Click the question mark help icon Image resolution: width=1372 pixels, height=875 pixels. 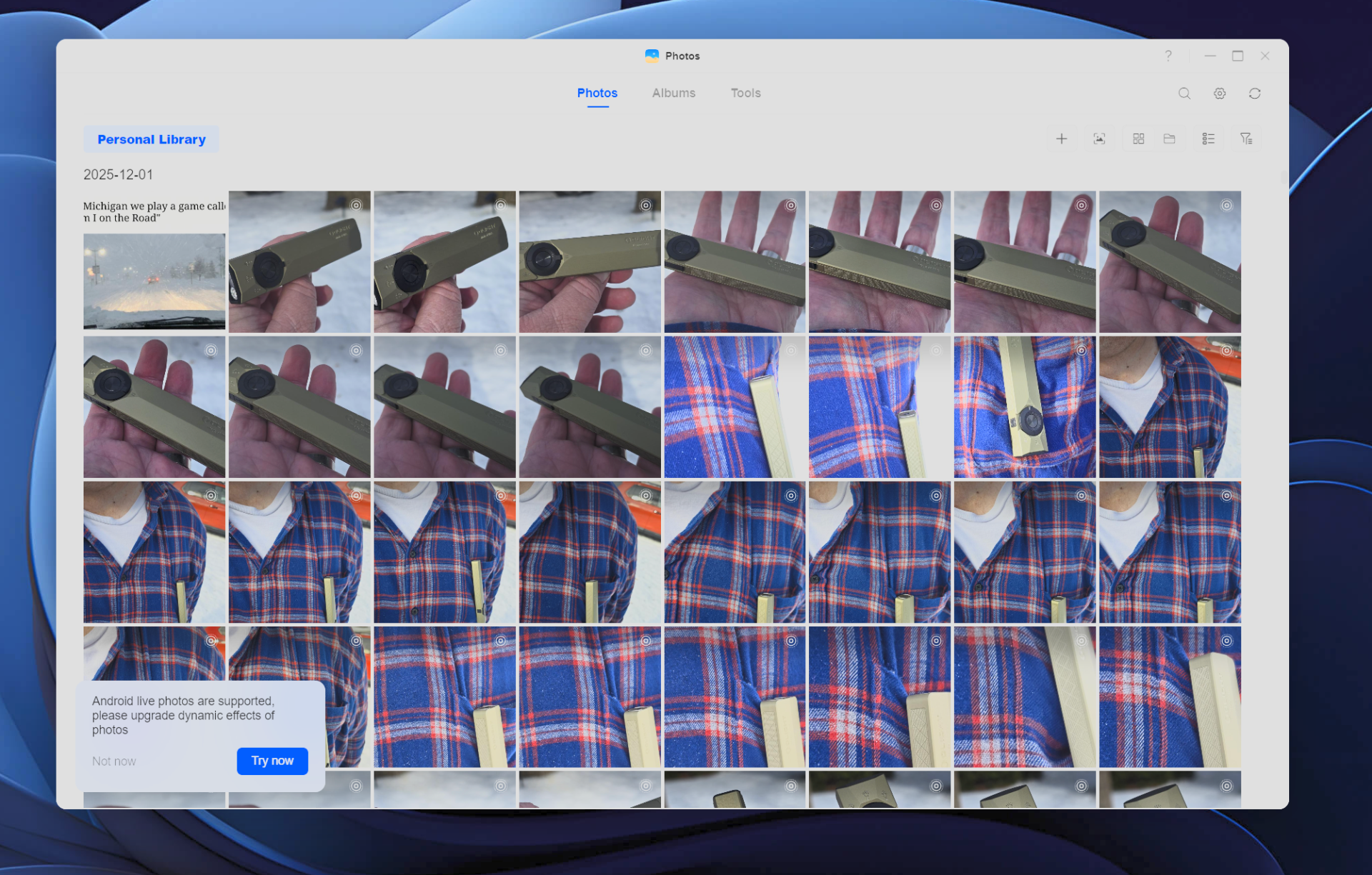(x=1168, y=56)
